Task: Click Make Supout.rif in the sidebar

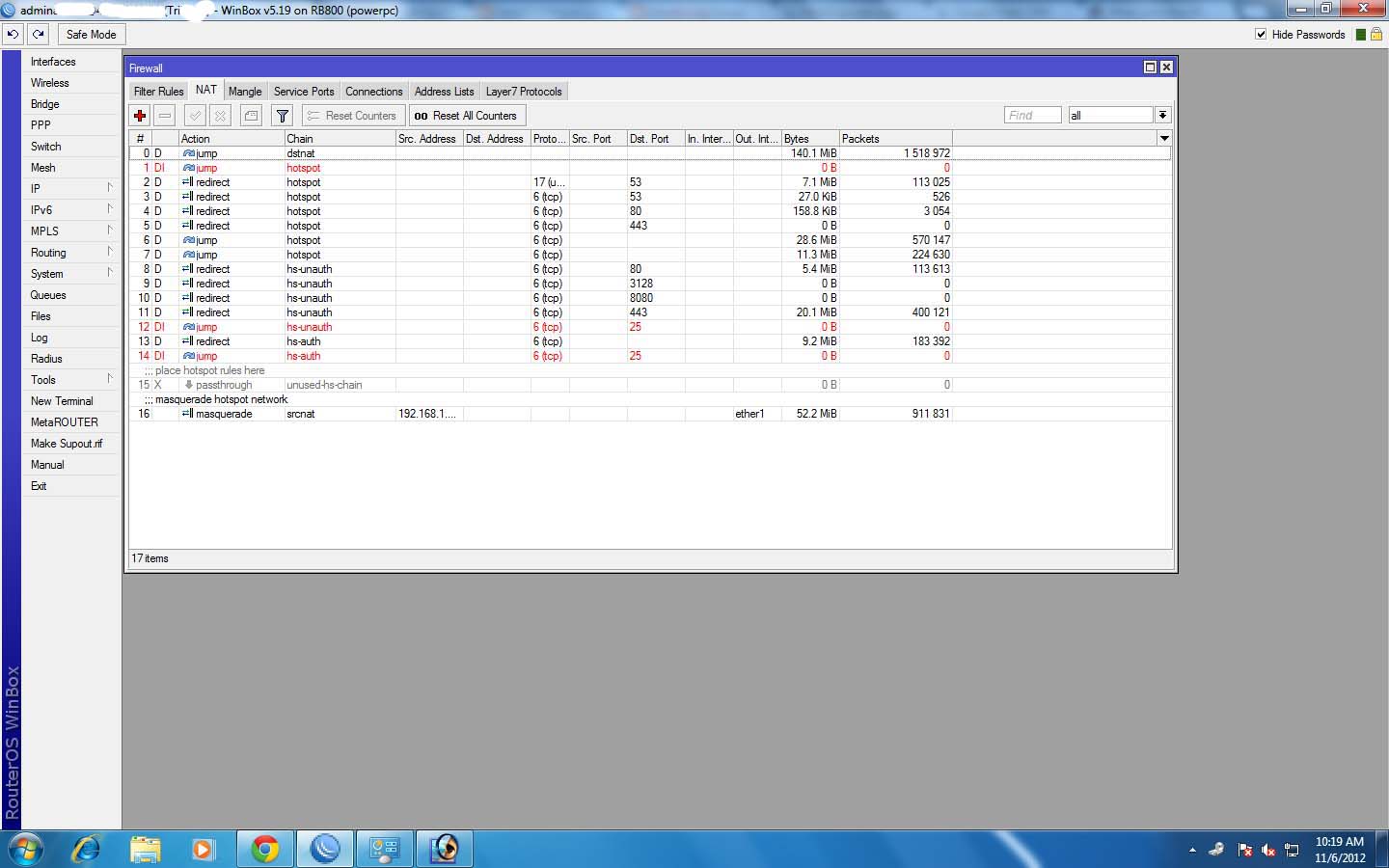Action: [x=71, y=444]
